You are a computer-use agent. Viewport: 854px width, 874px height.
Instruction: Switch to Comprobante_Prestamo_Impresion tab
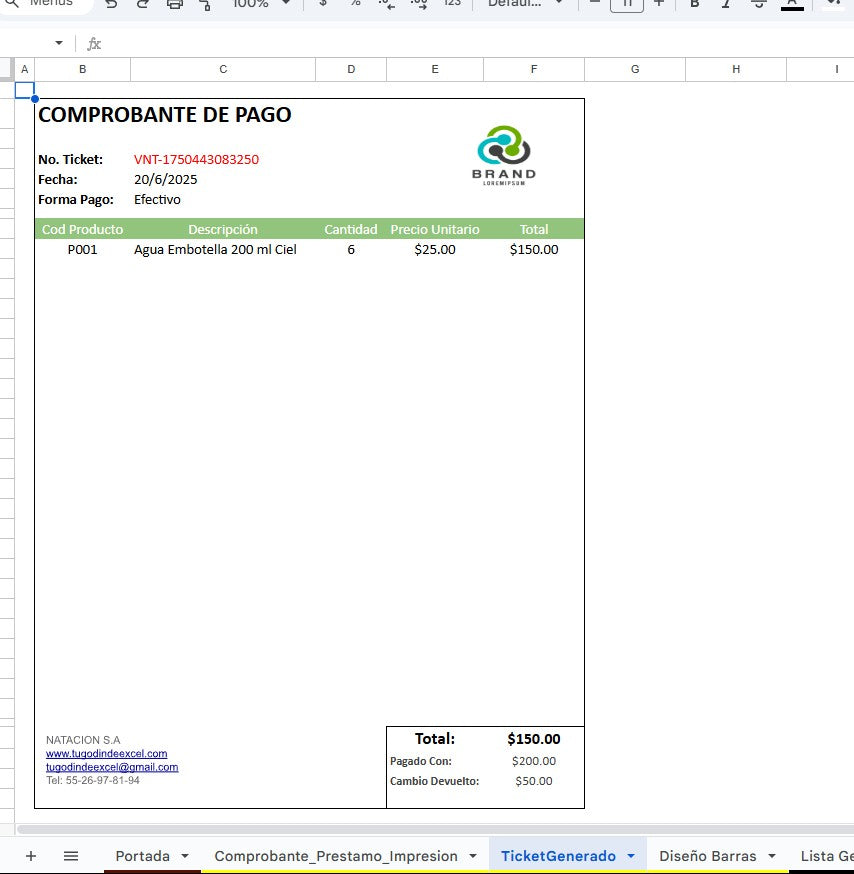336,856
